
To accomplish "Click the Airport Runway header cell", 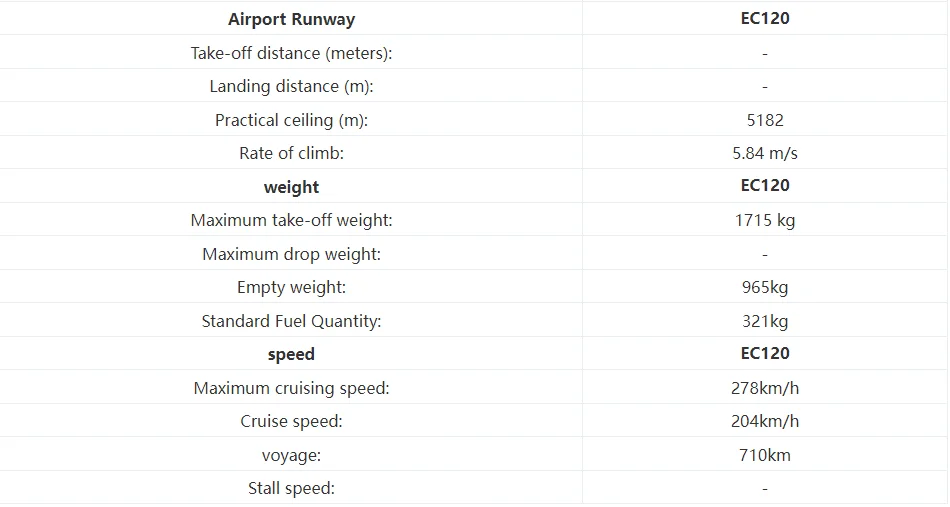I will 291,19.
